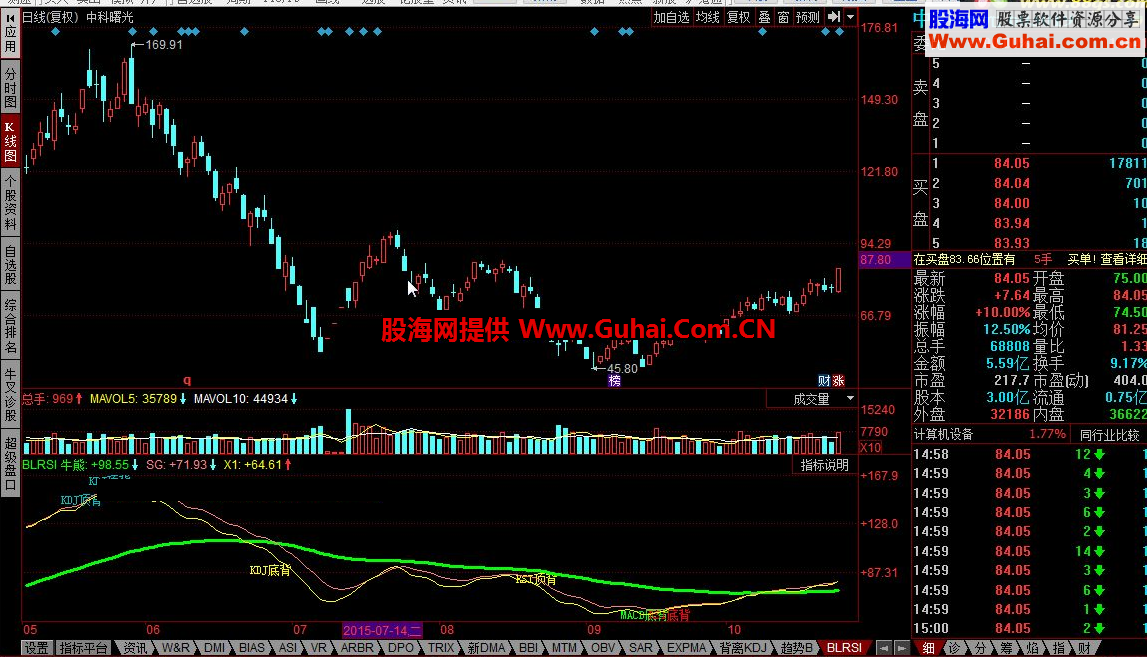
Task: Click the X10 volume scale label
Action: pyautogui.click(x=870, y=448)
